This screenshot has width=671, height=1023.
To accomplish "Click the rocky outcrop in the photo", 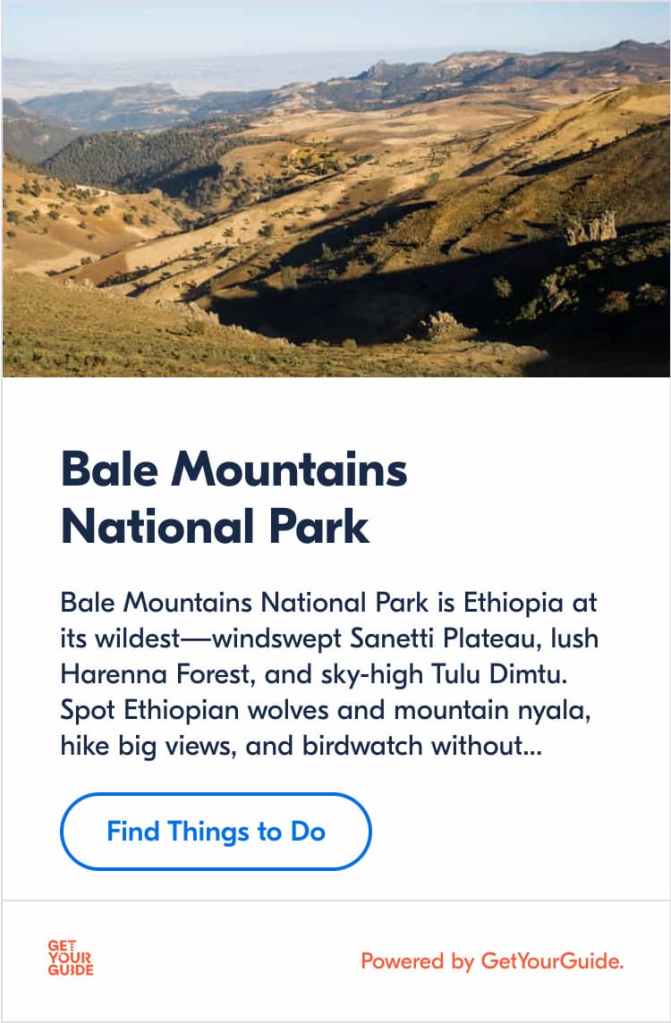I will pos(590,227).
